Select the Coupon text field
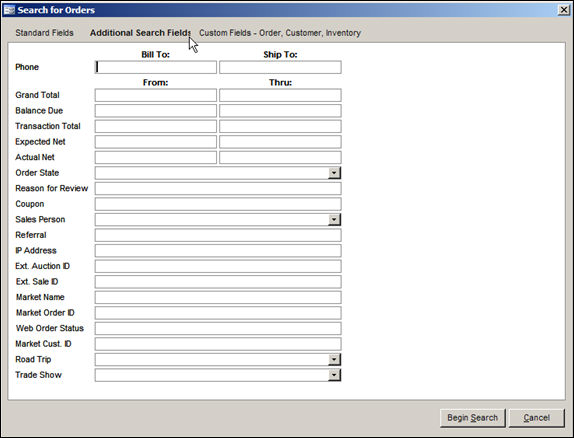Screen dimensions: 574x438 (x=218, y=204)
